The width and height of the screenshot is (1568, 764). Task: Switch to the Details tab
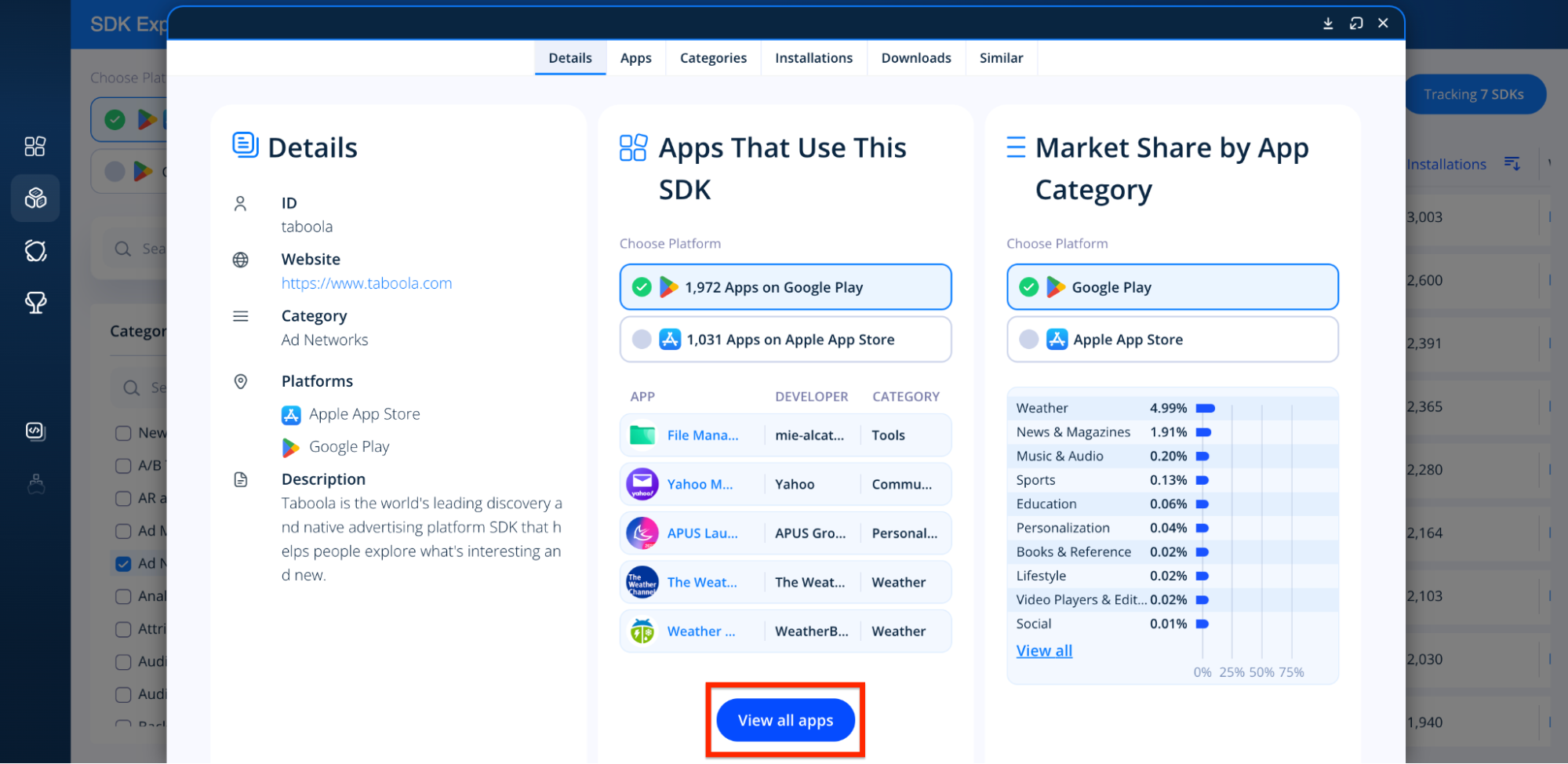click(570, 58)
